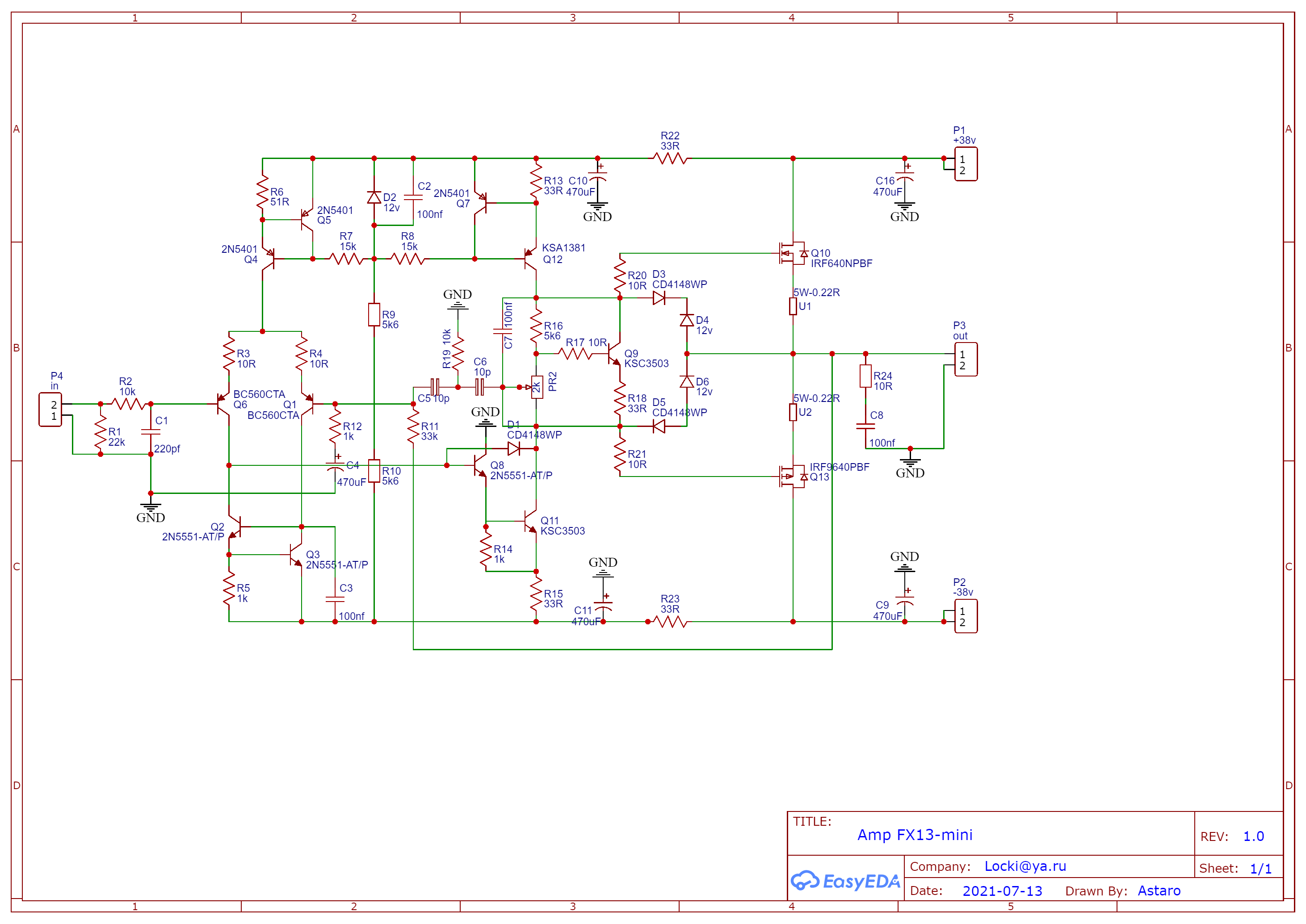Click the EasyEDA logo
The width and height of the screenshot is (1306, 924).
845,881
